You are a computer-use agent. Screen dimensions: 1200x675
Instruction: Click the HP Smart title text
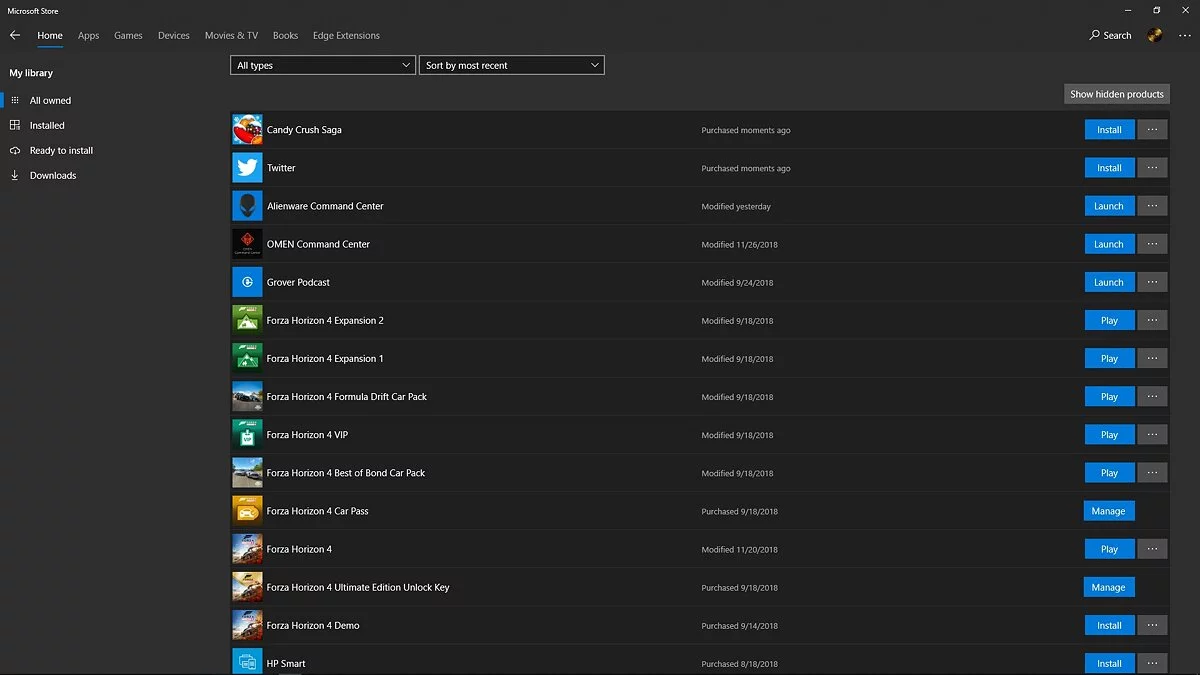click(286, 663)
